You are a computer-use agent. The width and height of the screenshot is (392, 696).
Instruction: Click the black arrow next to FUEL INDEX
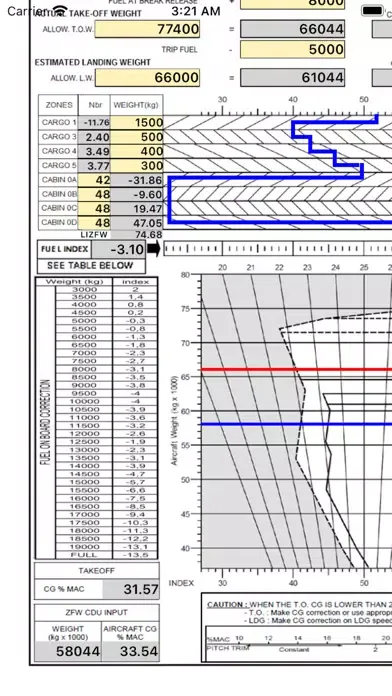click(x=153, y=249)
